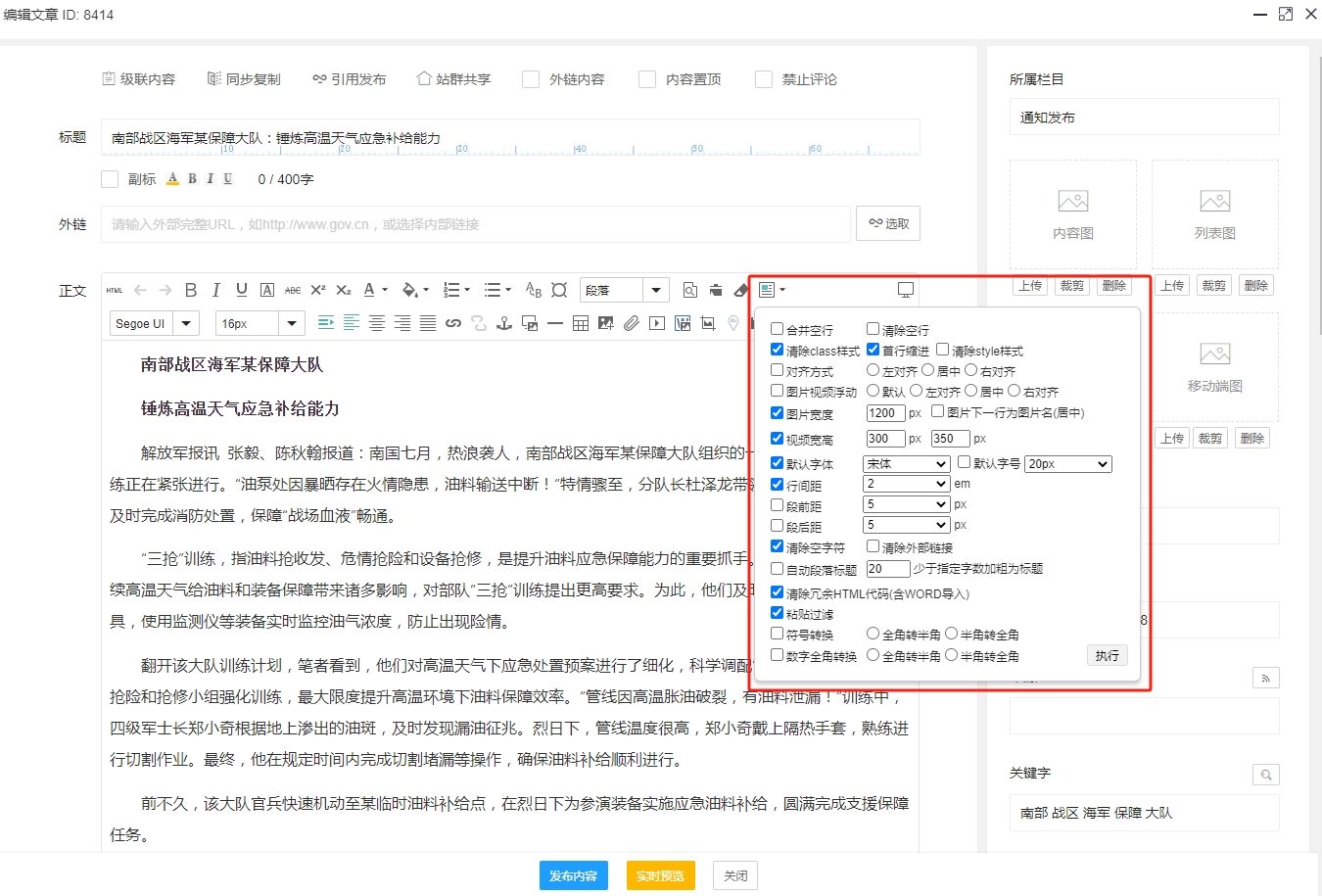Image resolution: width=1322 pixels, height=896 pixels.
Task: Insert a horizontal rule line
Action: pyautogui.click(x=555, y=323)
